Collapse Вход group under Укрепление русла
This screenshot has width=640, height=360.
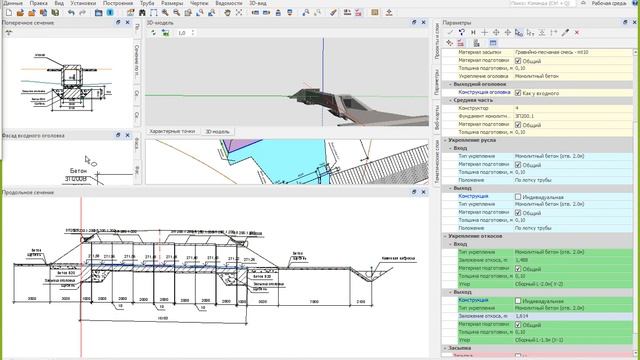(451, 148)
